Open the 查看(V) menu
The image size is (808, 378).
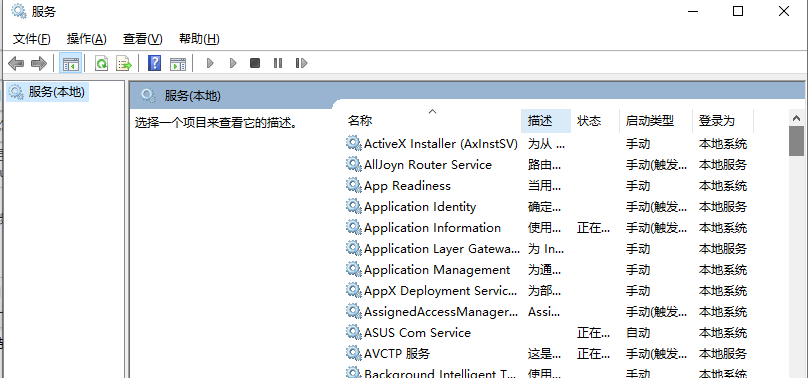[x=143, y=39]
